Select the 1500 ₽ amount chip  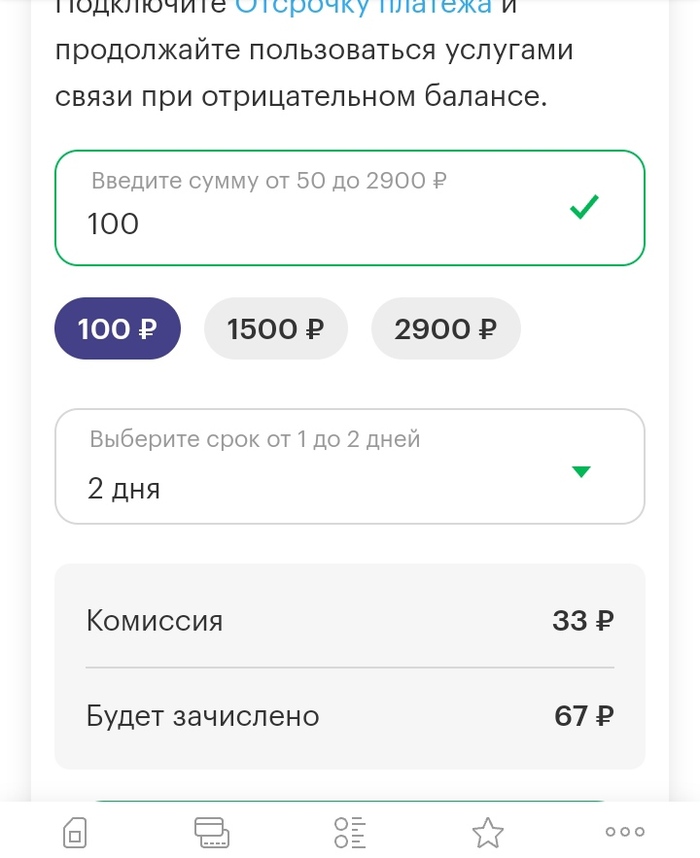coord(276,328)
